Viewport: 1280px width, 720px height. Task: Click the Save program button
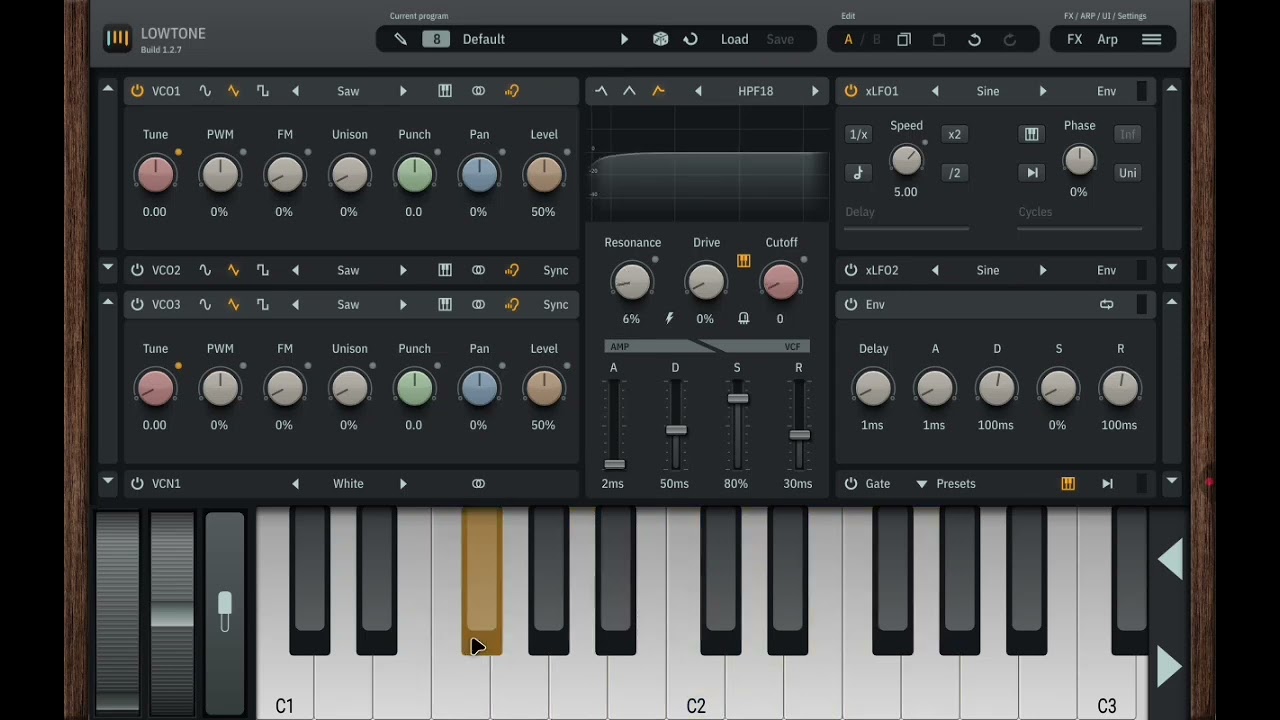780,39
